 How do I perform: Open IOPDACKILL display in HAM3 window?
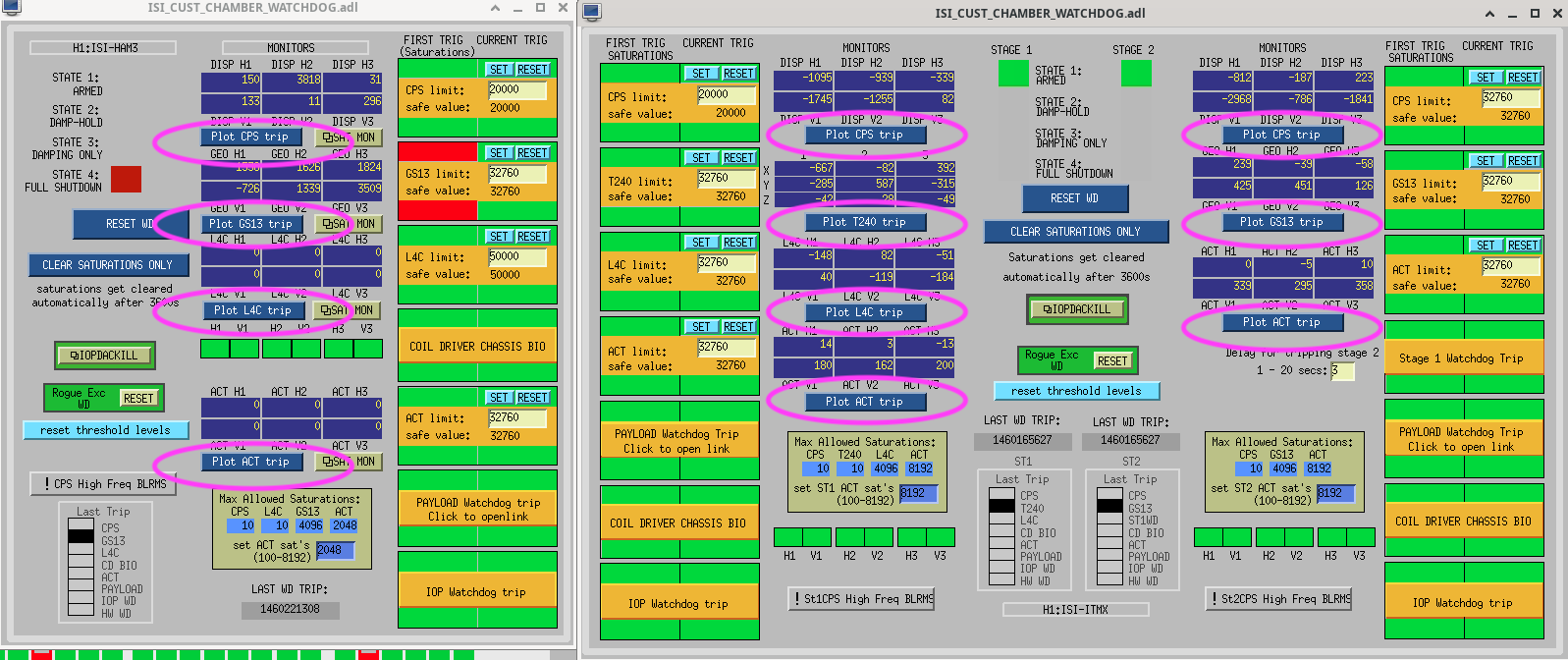point(104,355)
